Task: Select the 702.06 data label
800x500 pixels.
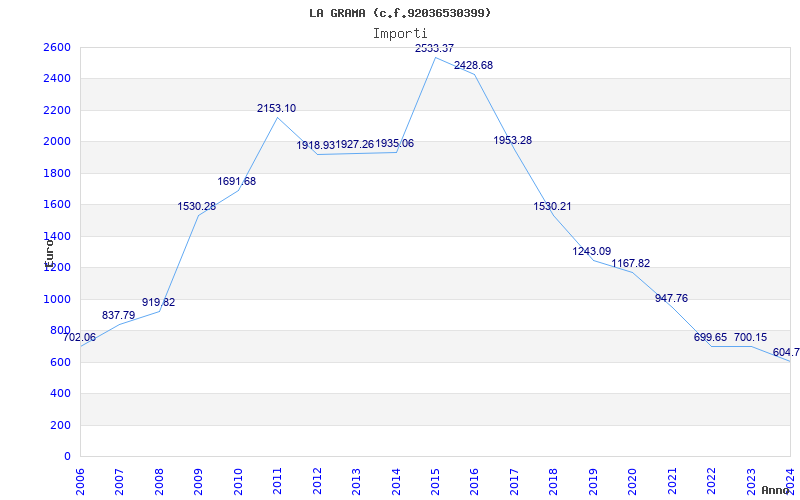Action: click(79, 337)
